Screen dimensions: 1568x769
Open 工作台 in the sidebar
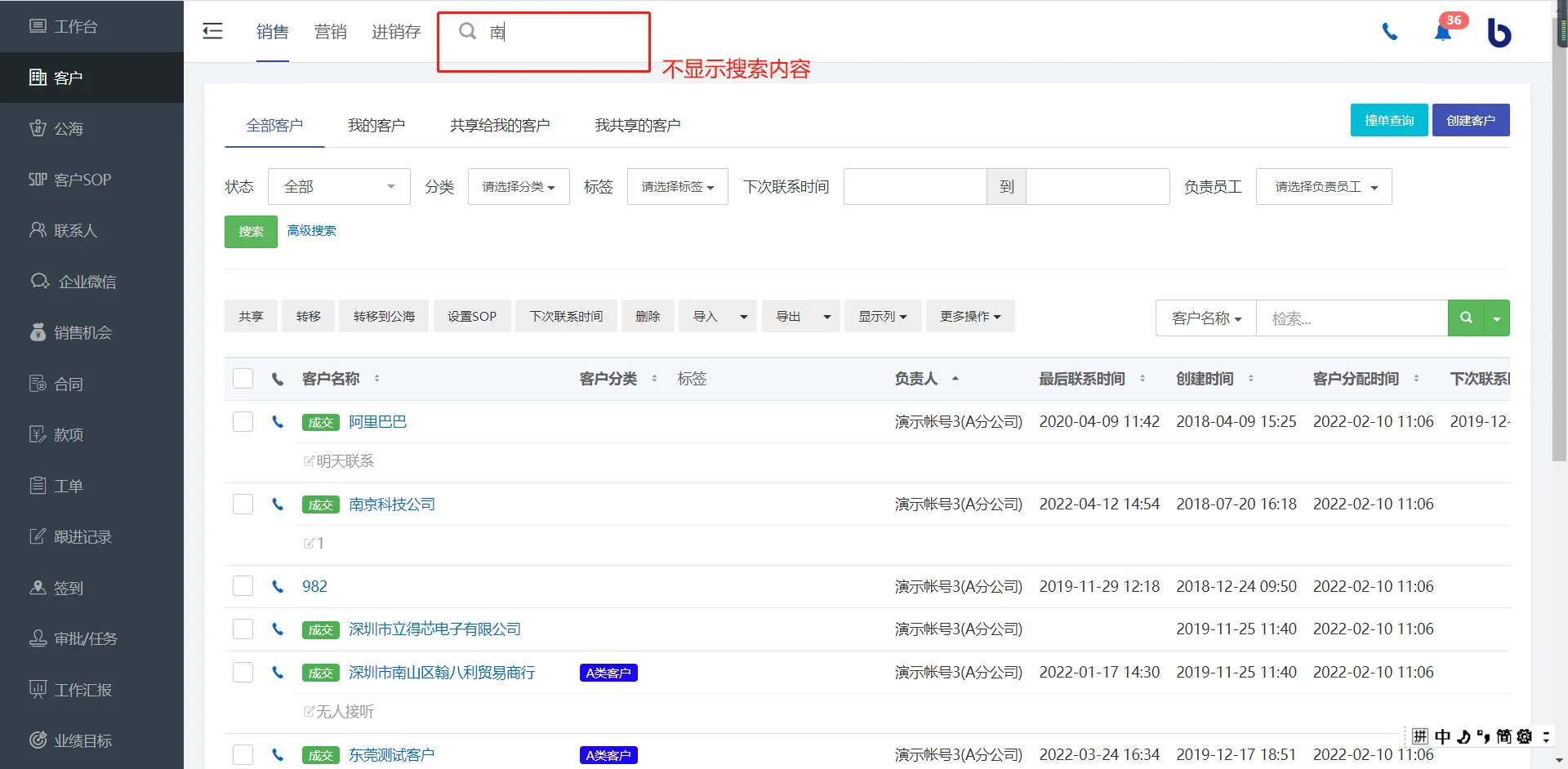tap(91, 26)
